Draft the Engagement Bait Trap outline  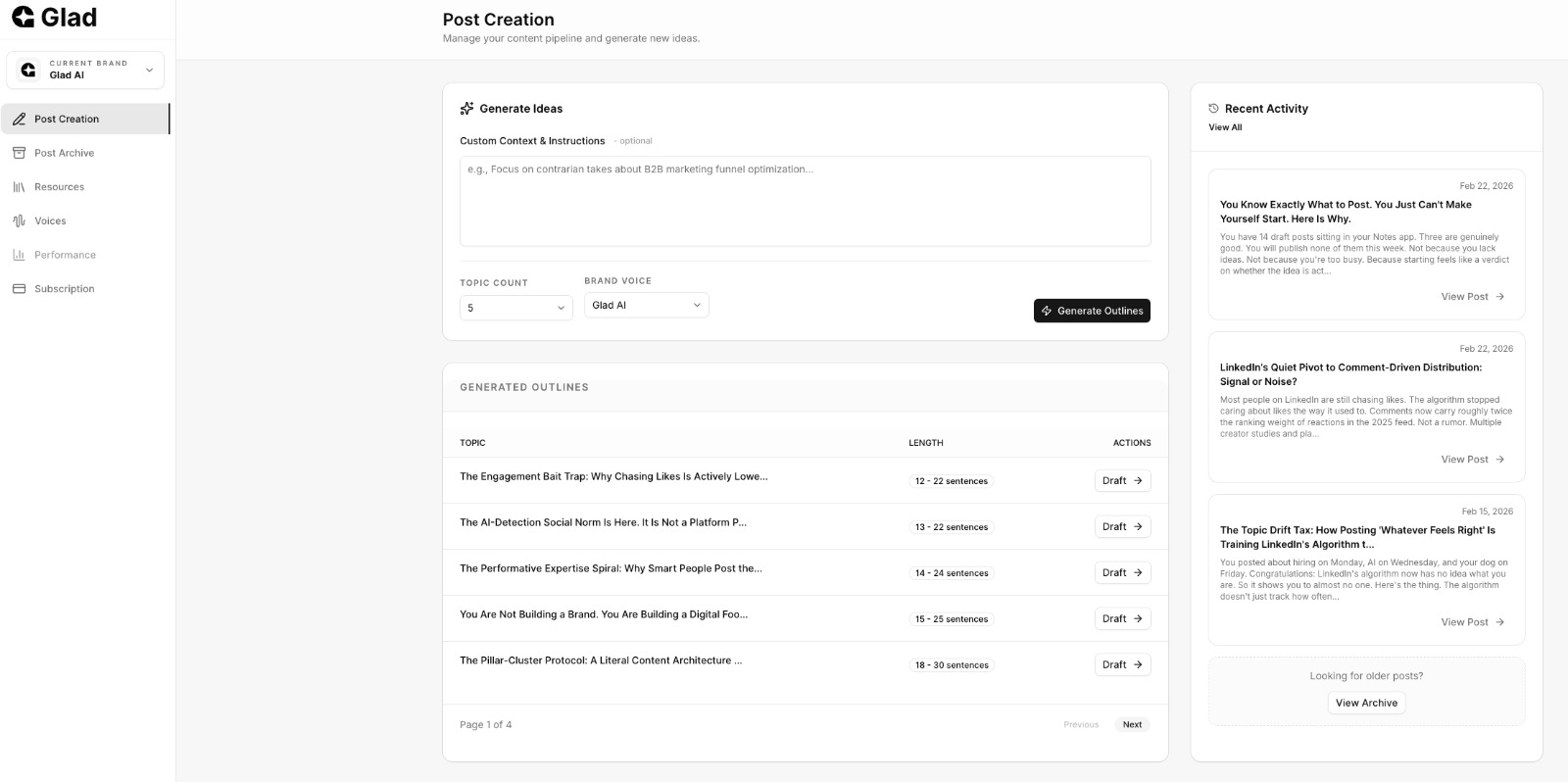coord(1122,481)
